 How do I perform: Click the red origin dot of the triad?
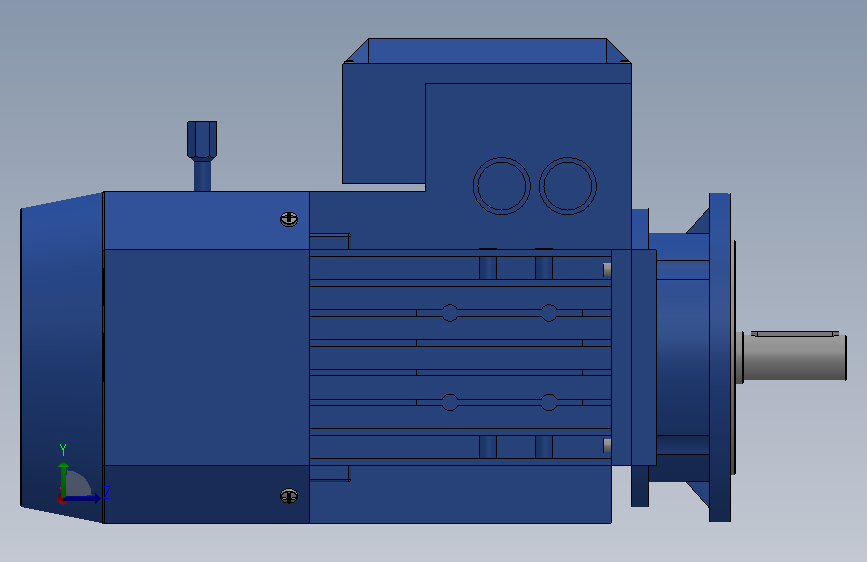62,499
